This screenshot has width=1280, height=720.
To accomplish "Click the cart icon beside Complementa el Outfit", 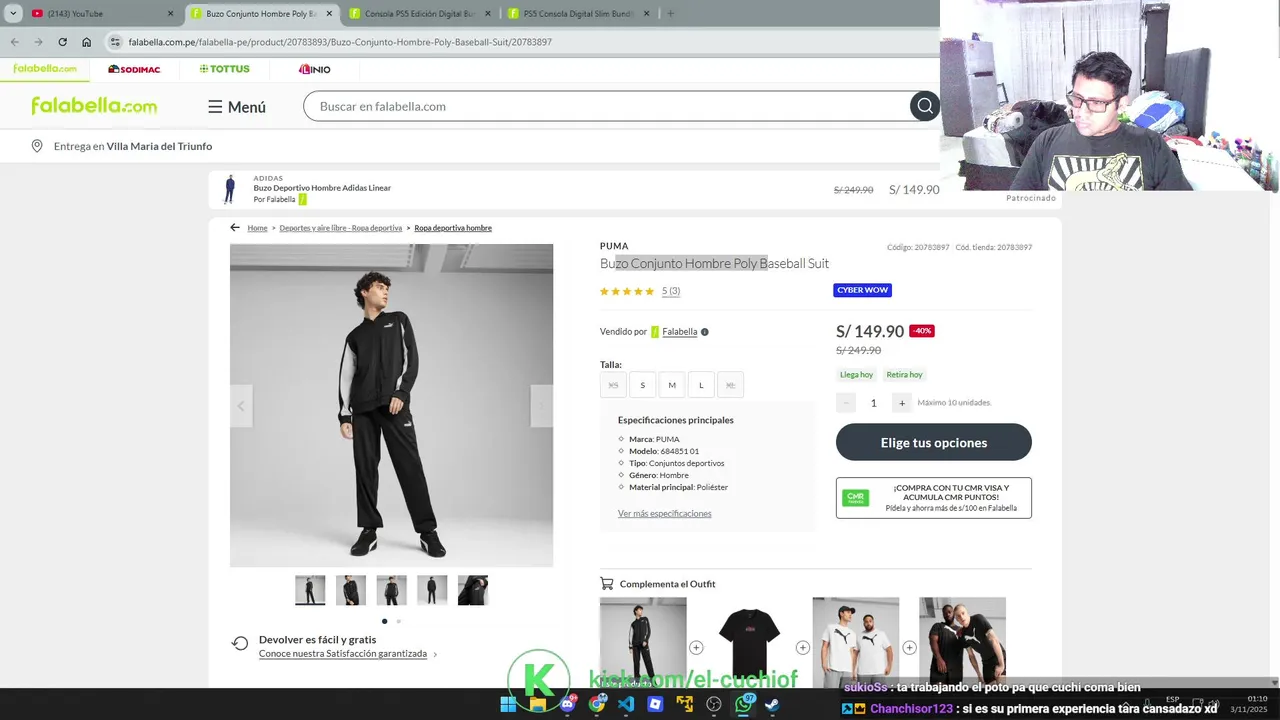I will tap(606, 584).
